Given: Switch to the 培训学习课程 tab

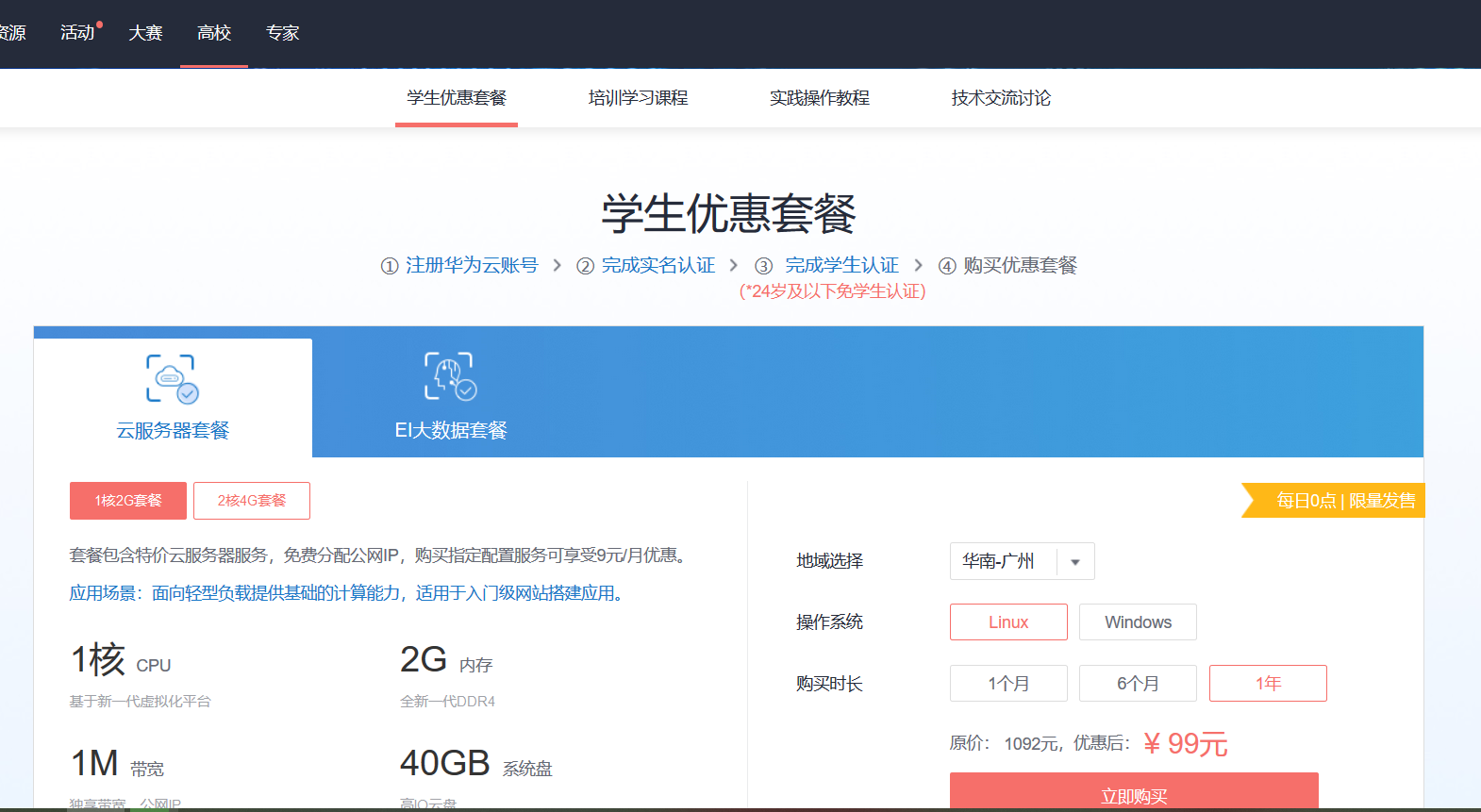Looking at the screenshot, I should coord(638,98).
